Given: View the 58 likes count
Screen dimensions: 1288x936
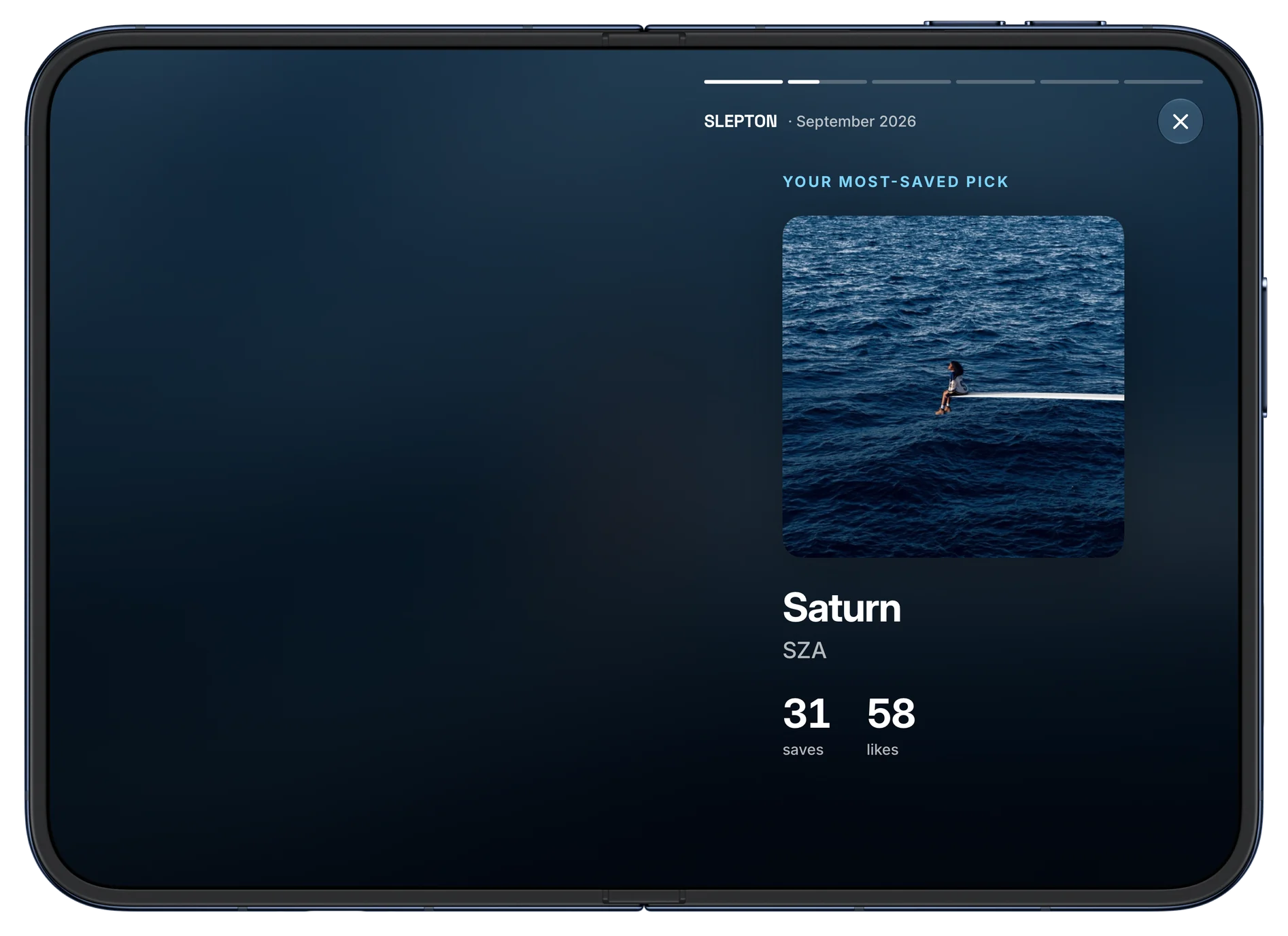Looking at the screenshot, I should tap(891, 713).
